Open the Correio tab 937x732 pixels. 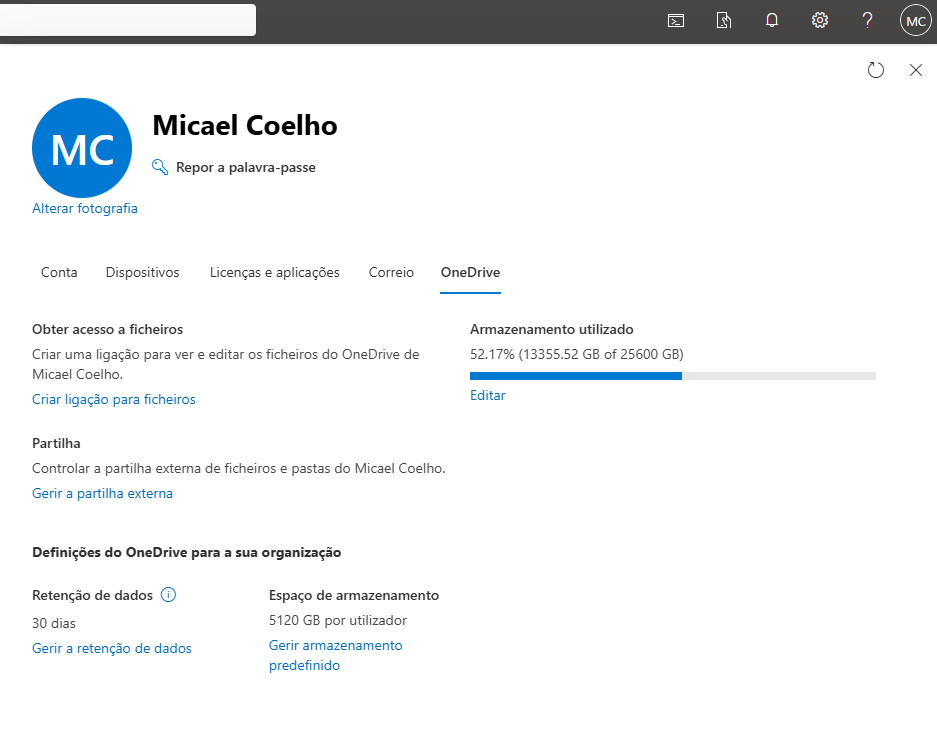click(391, 272)
